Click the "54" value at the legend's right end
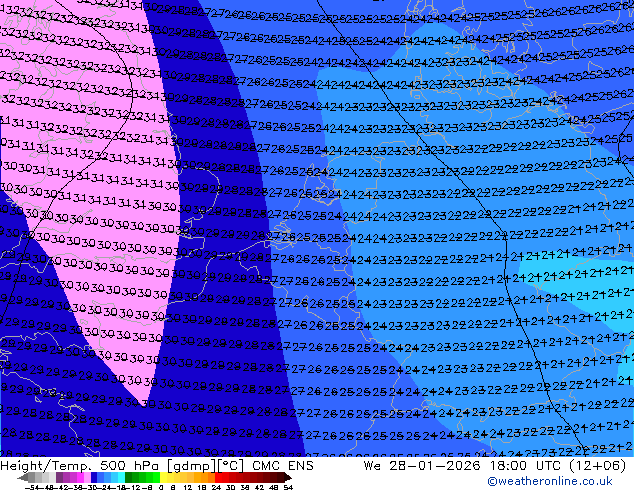Viewport: 634px width, 490px height. coord(288,488)
